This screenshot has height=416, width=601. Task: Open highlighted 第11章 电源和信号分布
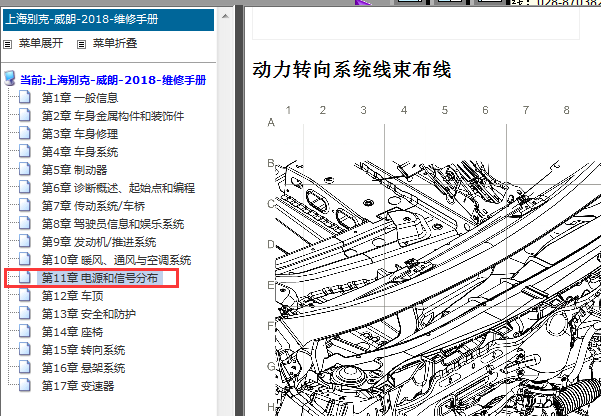(x=100, y=278)
